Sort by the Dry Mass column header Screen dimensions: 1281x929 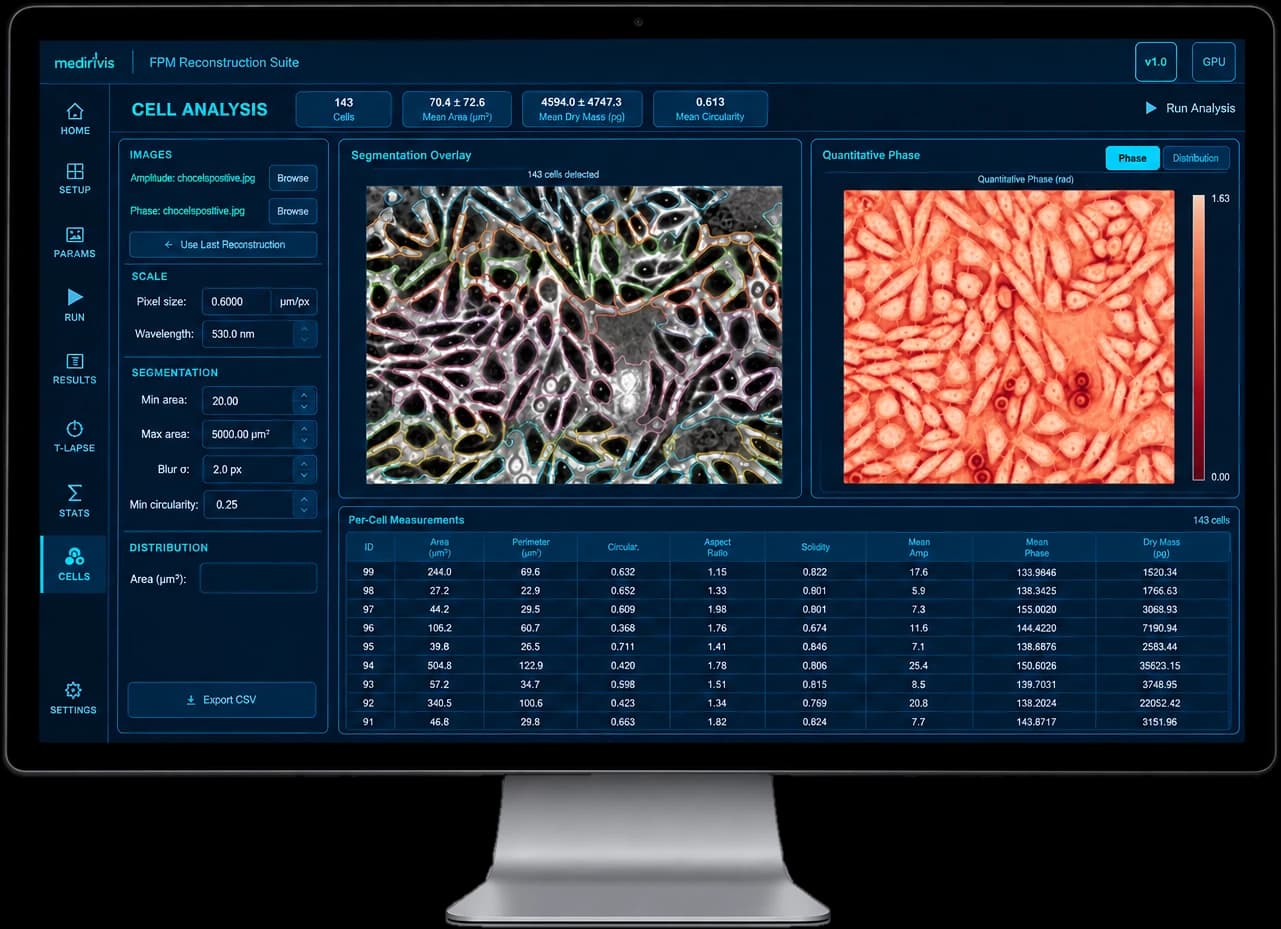coord(1161,547)
